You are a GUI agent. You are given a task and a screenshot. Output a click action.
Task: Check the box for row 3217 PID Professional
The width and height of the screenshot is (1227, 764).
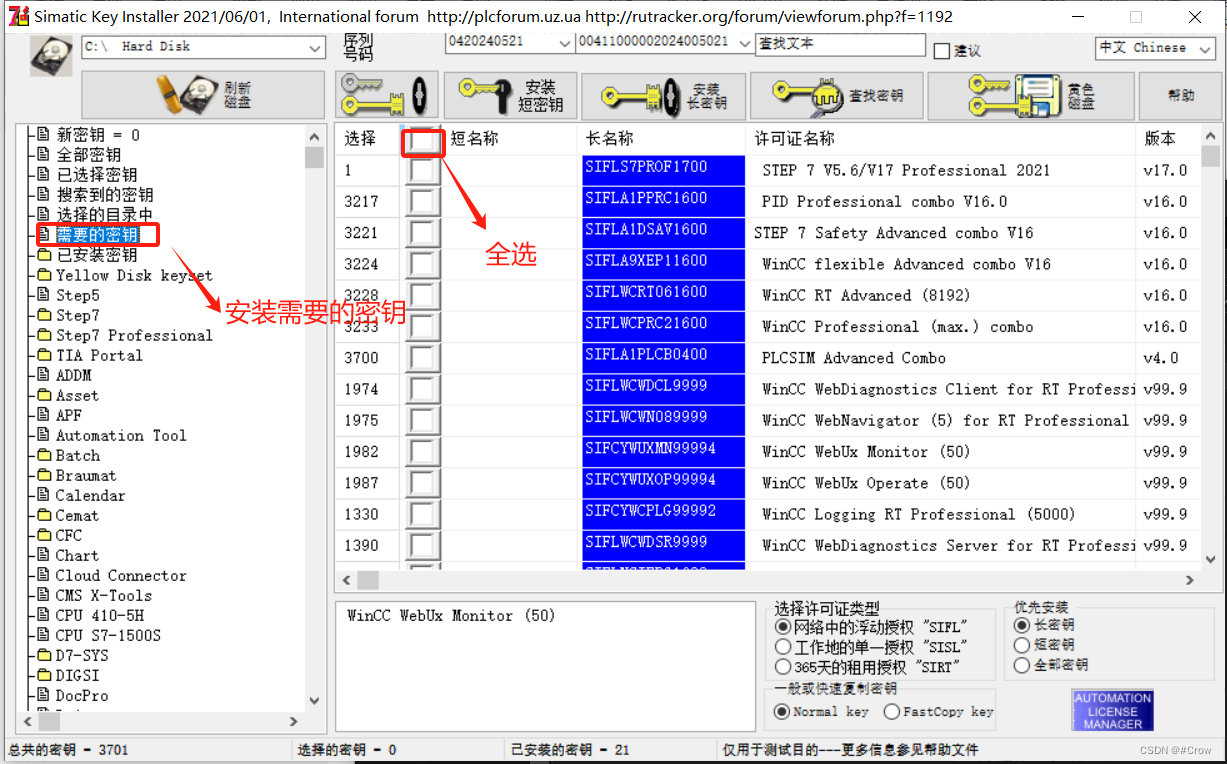424,202
